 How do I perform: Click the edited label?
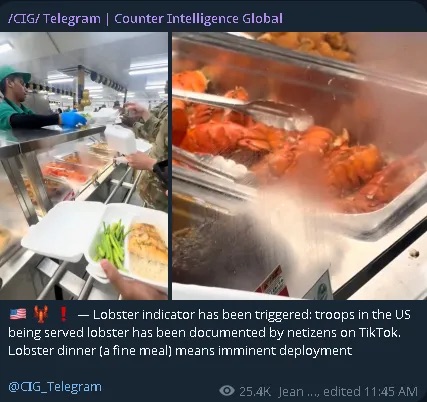342,391
